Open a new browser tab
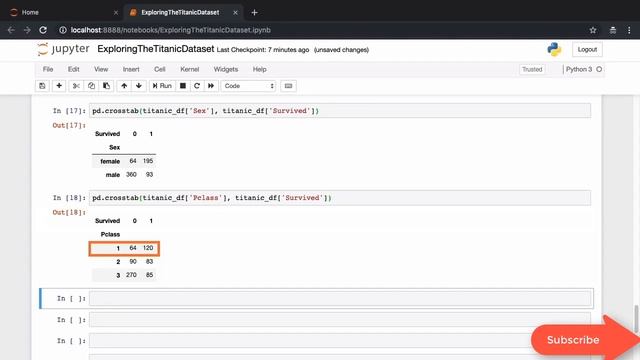640x360 pixels. click(x=254, y=13)
